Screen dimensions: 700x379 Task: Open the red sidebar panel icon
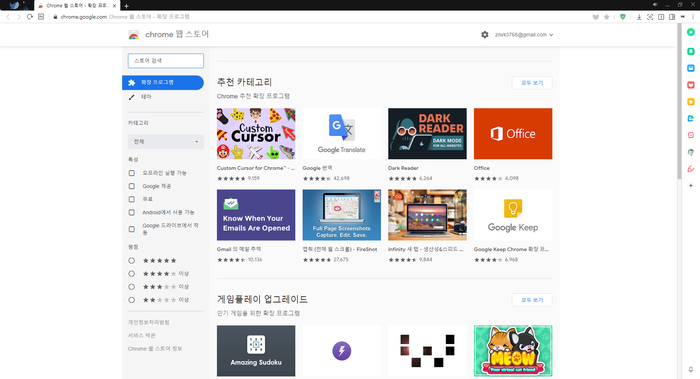pos(691,85)
